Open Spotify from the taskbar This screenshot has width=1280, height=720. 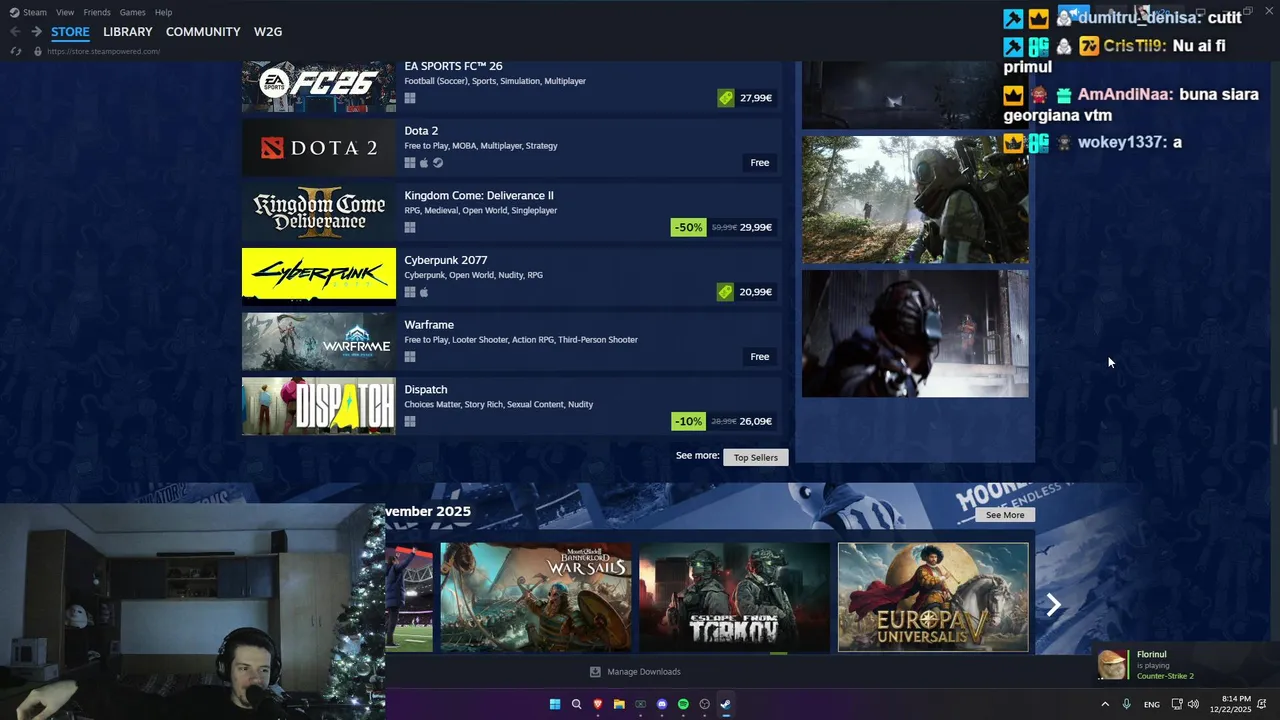click(683, 704)
